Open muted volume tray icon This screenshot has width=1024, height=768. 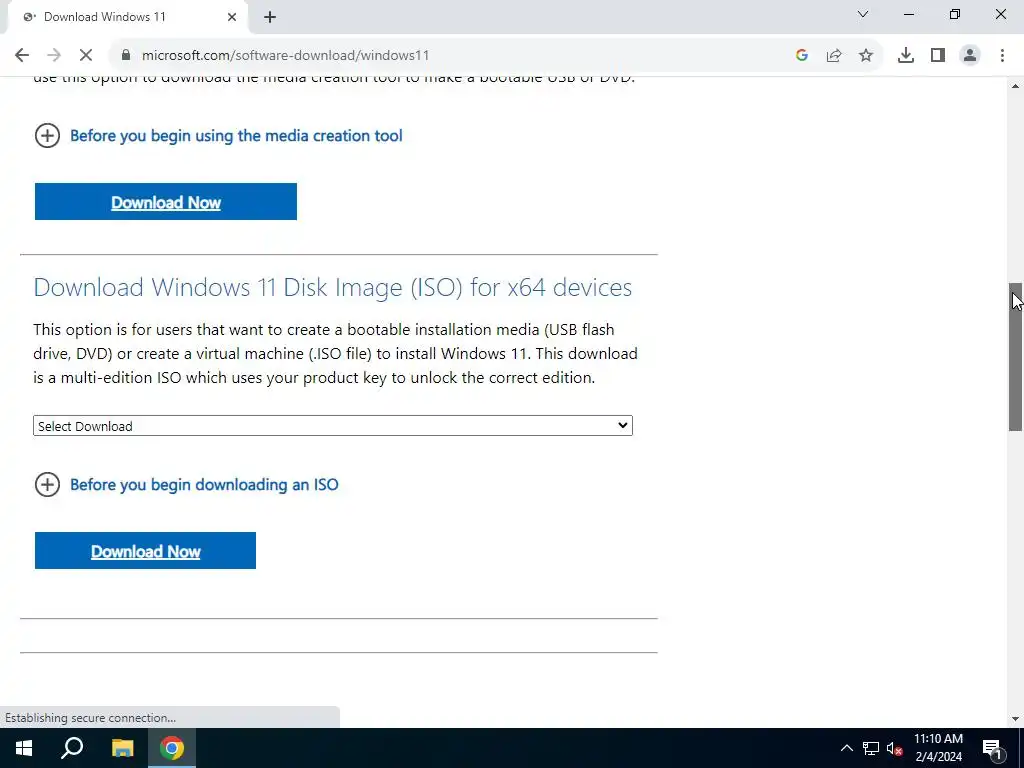coord(895,748)
